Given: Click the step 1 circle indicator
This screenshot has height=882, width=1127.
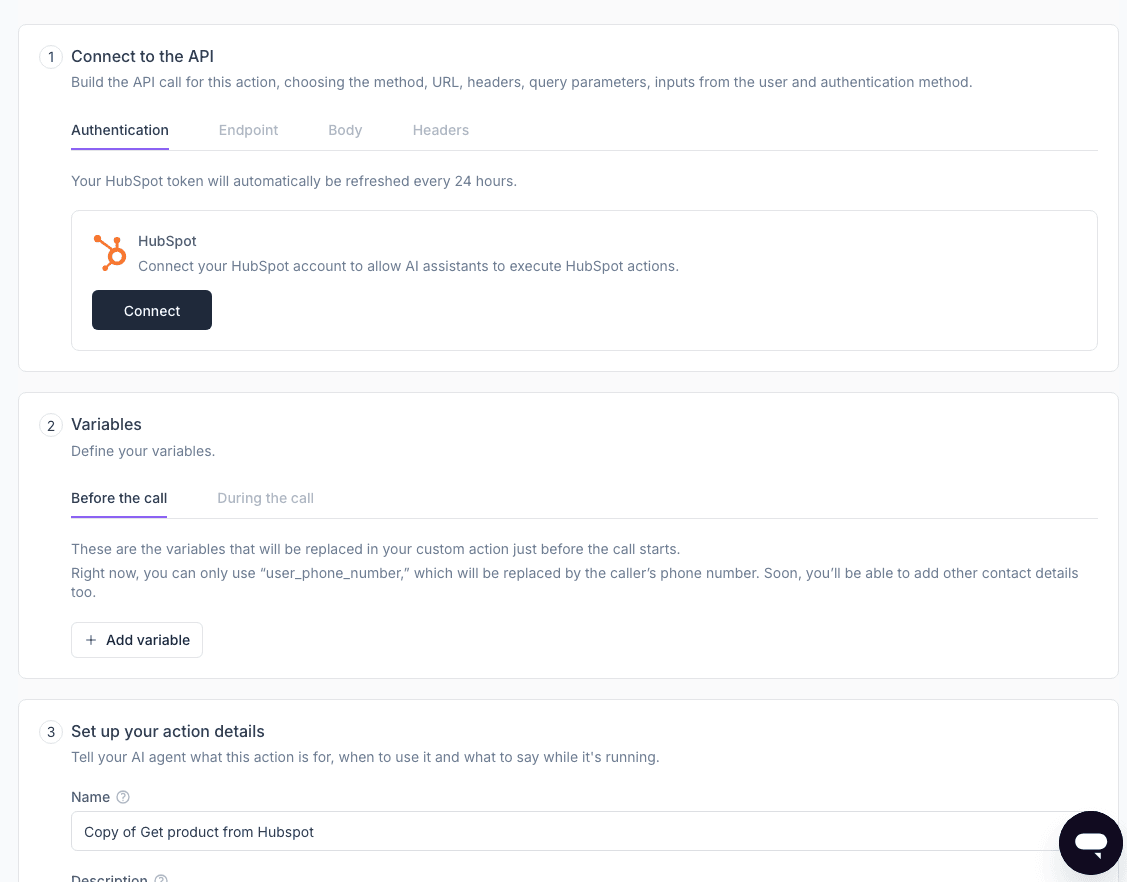Looking at the screenshot, I should (x=51, y=57).
